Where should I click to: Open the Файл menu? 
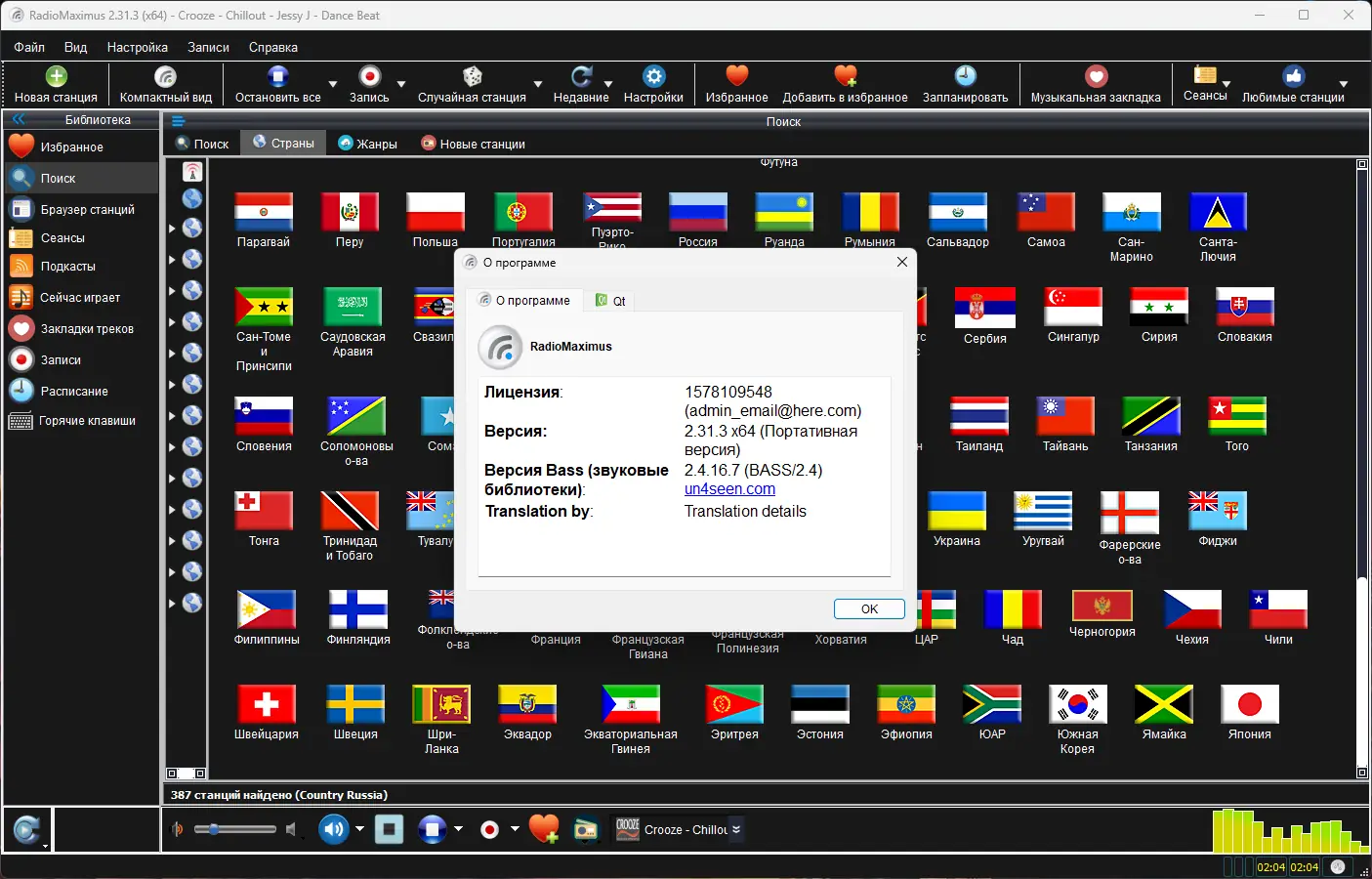29,47
